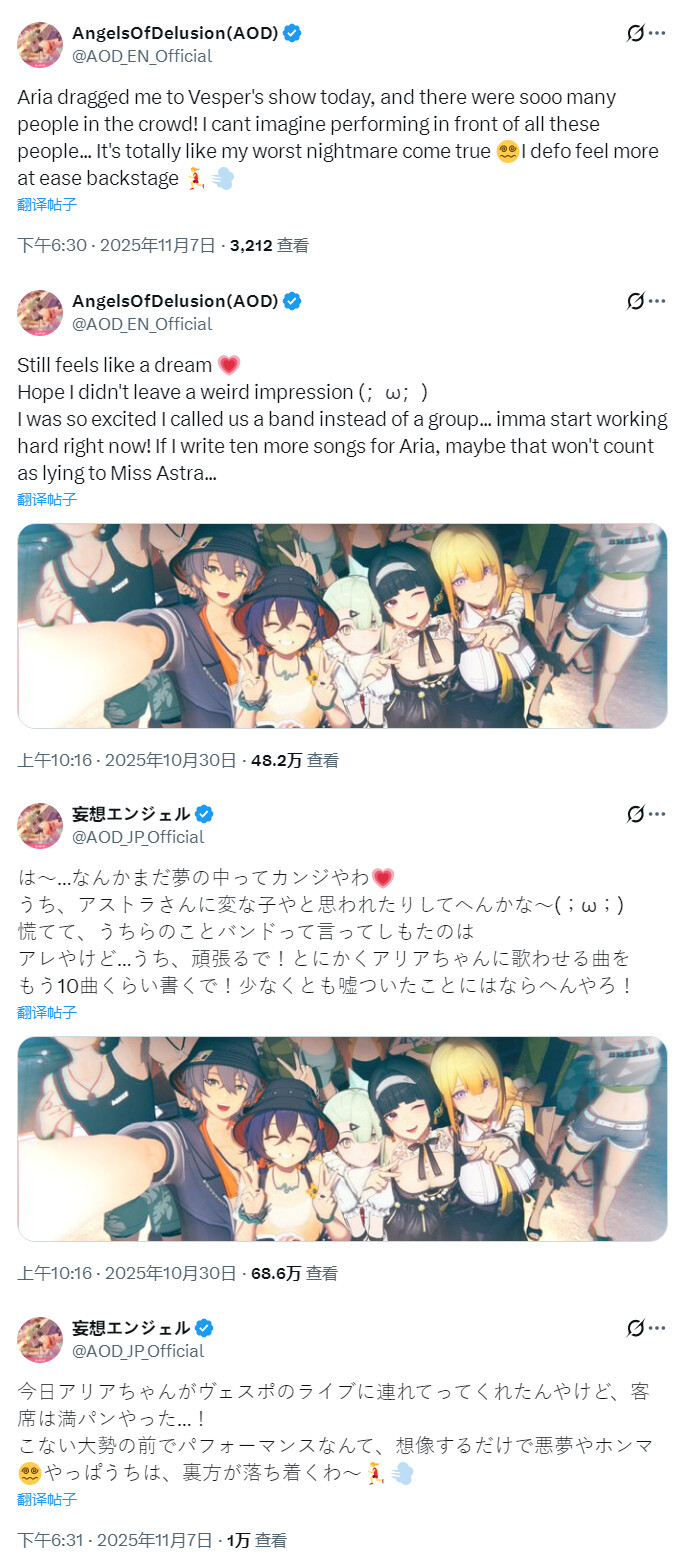The width and height of the screenshot is (686, 1564).
Task: Open more menu on the 1万 views Japanese post
Action: [x=657, y=1328]
